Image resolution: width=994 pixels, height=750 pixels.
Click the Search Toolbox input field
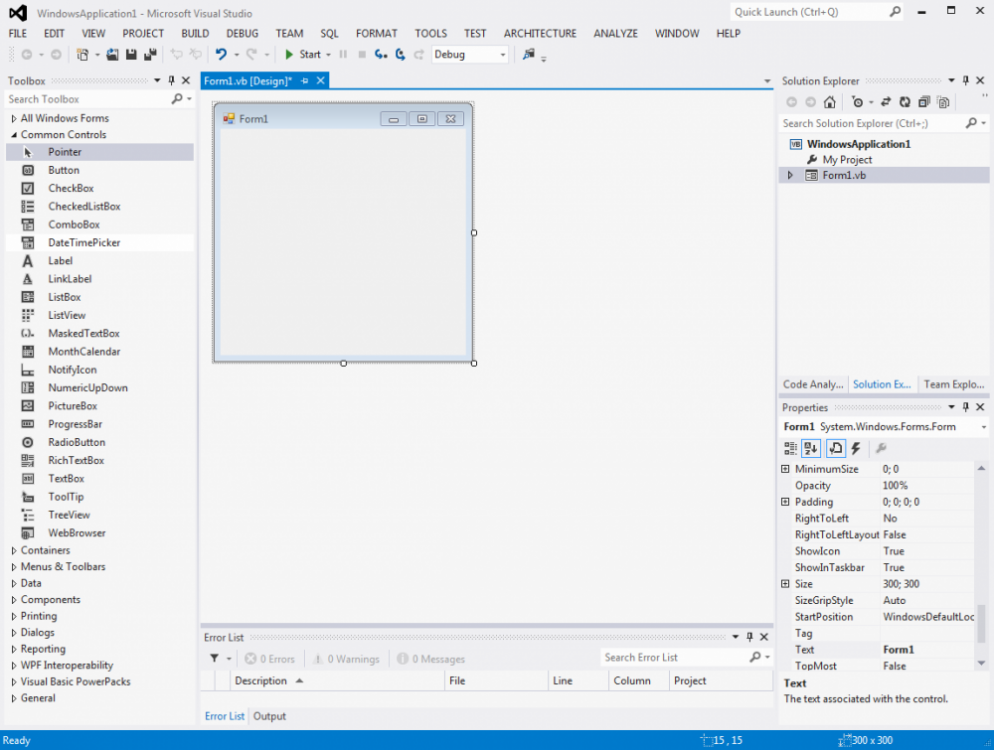tap(88, 99)
